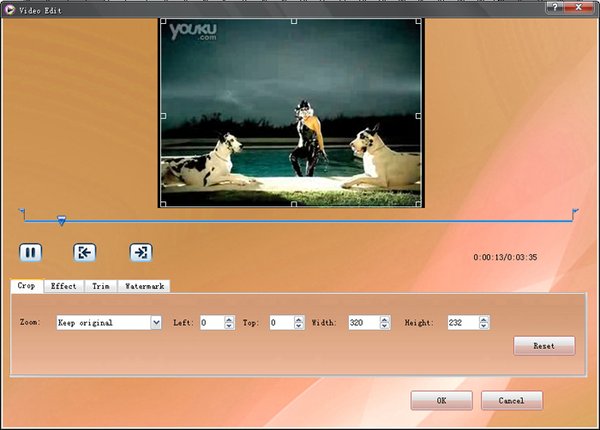
Task: Switch to the Effect tab
Action: 64,286
